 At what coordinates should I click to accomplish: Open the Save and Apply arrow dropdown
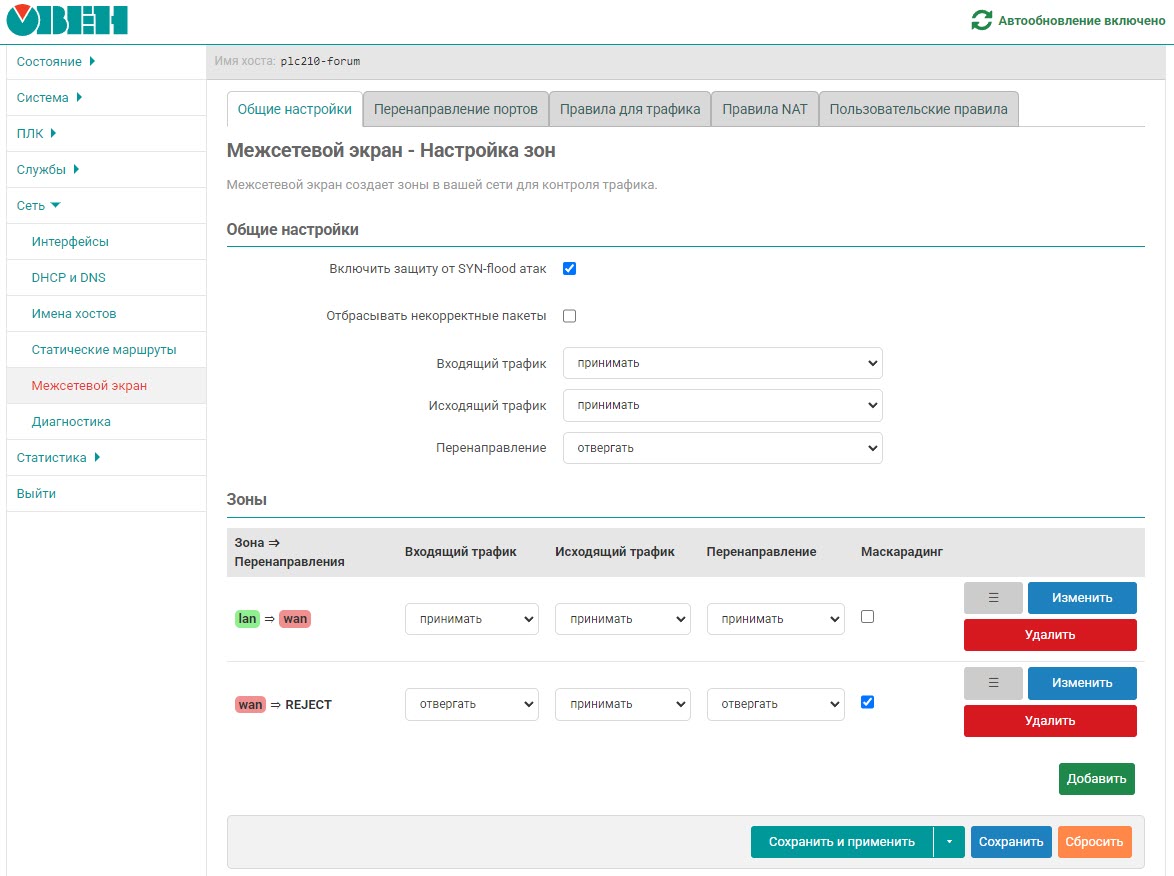949,842
